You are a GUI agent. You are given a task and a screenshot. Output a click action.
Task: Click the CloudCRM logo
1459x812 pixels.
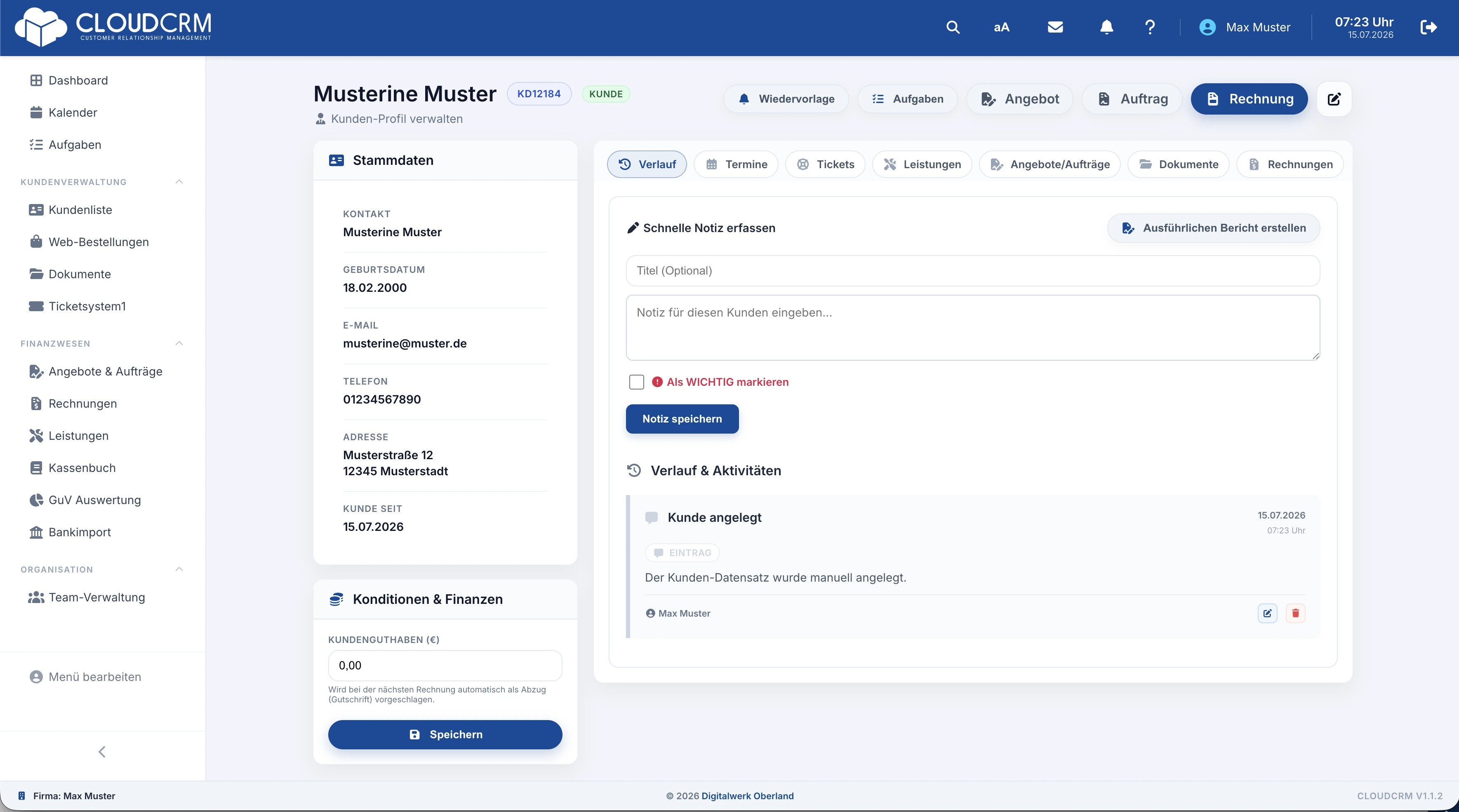(113, 27)
